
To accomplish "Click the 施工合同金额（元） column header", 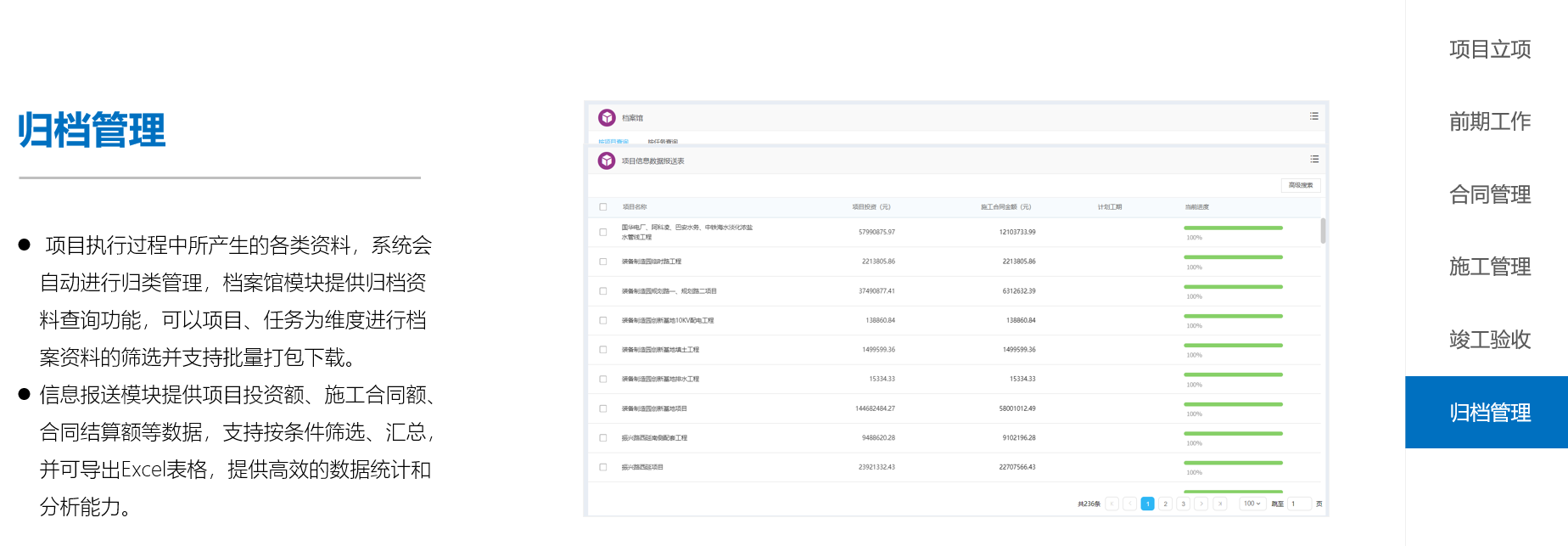I will tap(1005, 206).
